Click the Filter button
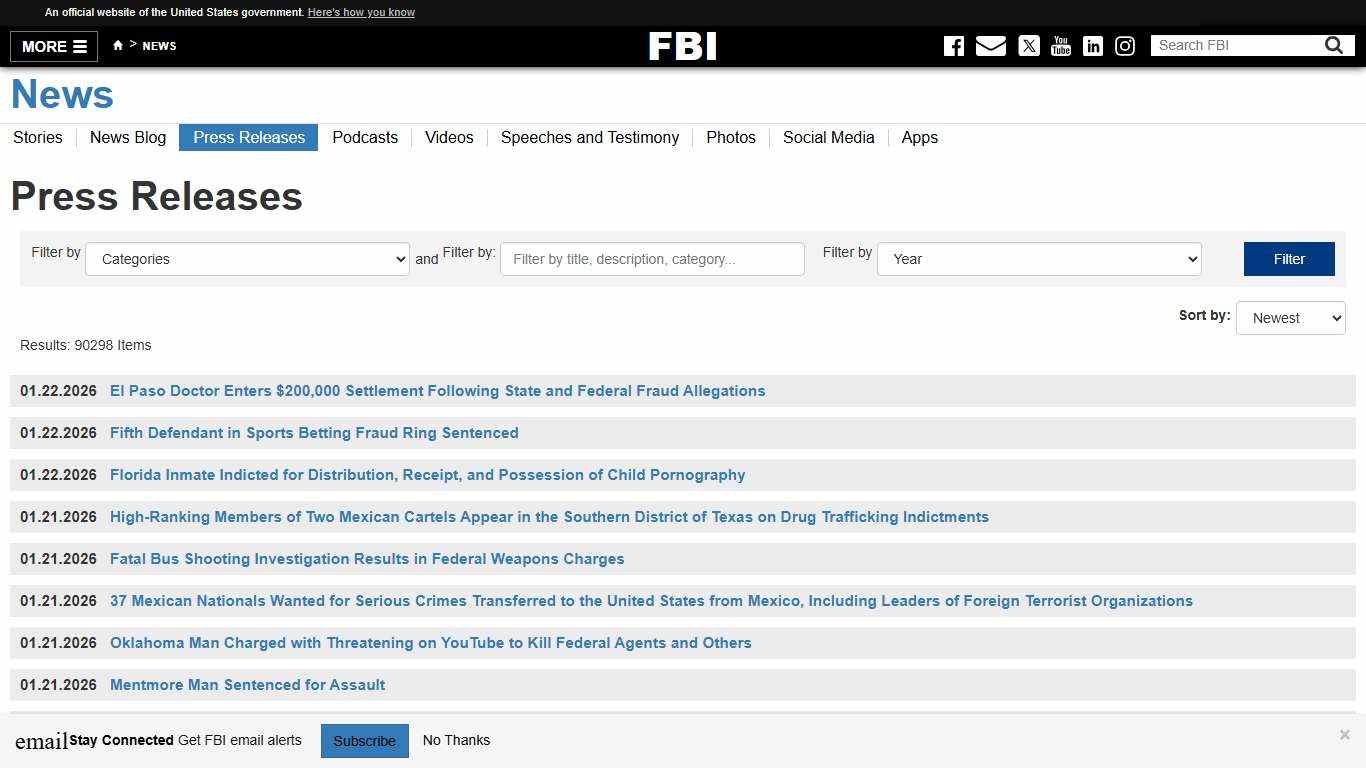The image size is (1366, 768). click(1288, 259)
